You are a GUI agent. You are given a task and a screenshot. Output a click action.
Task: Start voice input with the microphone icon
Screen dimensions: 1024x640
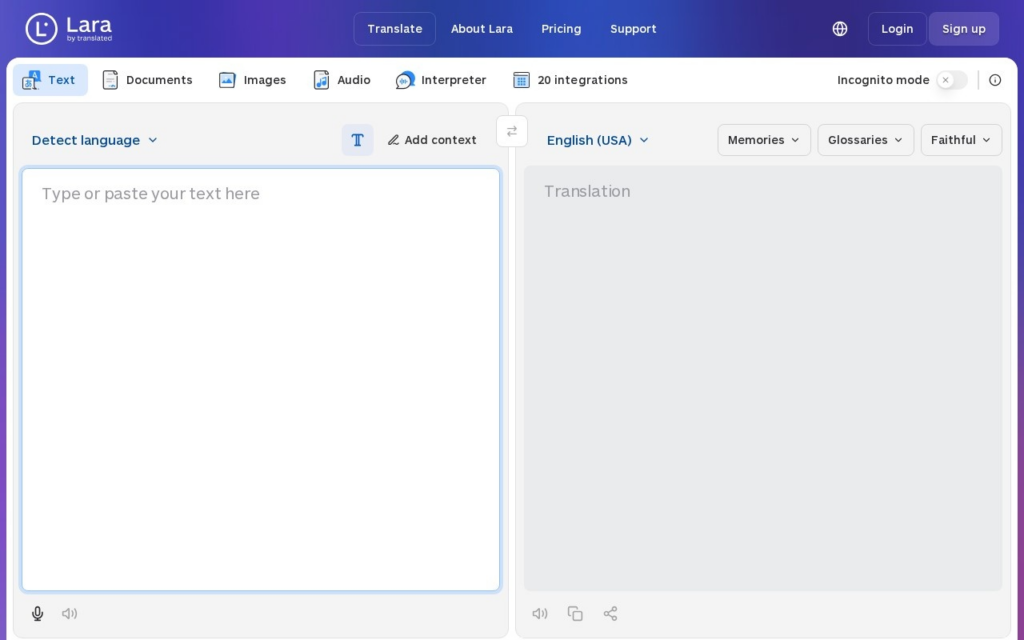(37, 613)
